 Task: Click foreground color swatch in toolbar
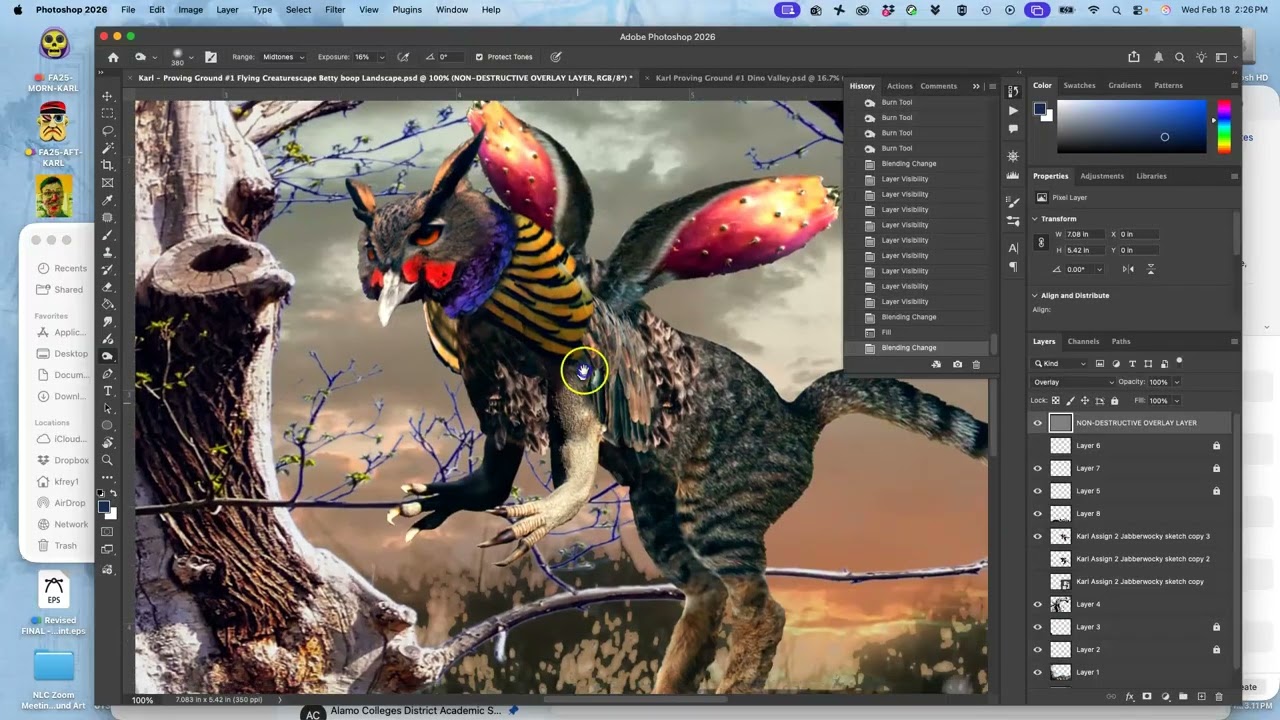tap(104, 508)
